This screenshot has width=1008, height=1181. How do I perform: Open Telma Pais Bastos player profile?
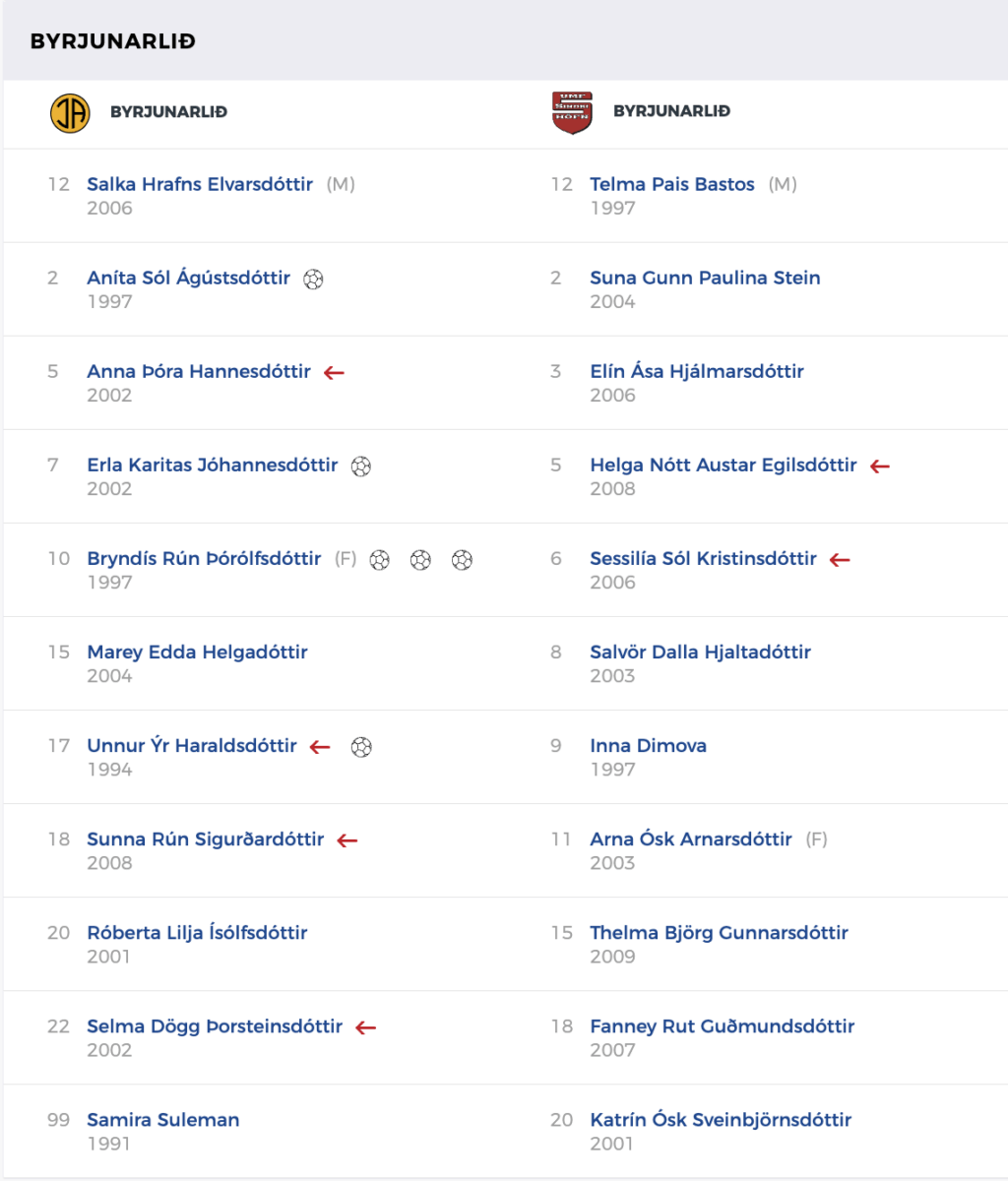[x=672, y=184]
